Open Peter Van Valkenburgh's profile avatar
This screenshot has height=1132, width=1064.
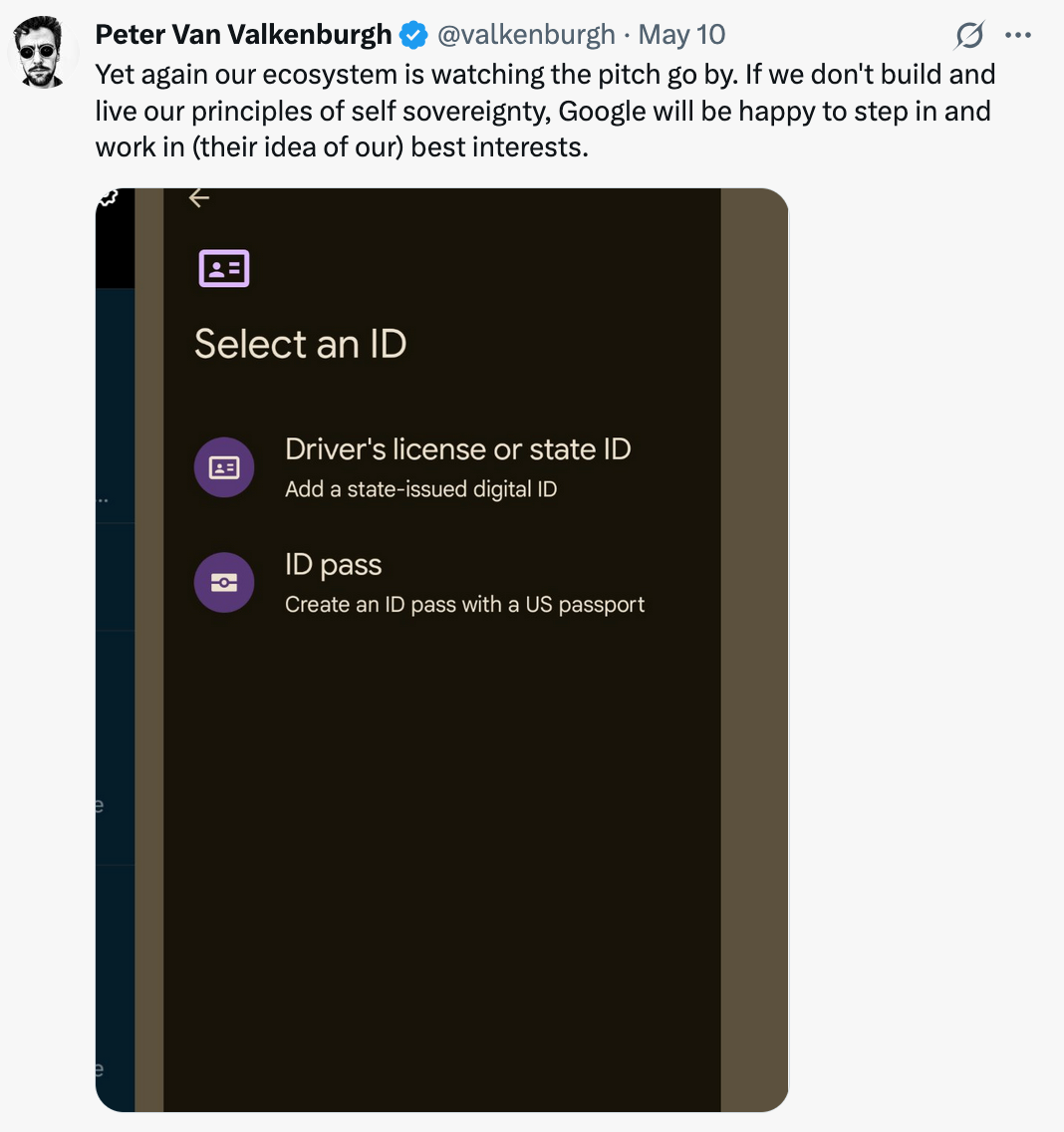pos(41,51)
